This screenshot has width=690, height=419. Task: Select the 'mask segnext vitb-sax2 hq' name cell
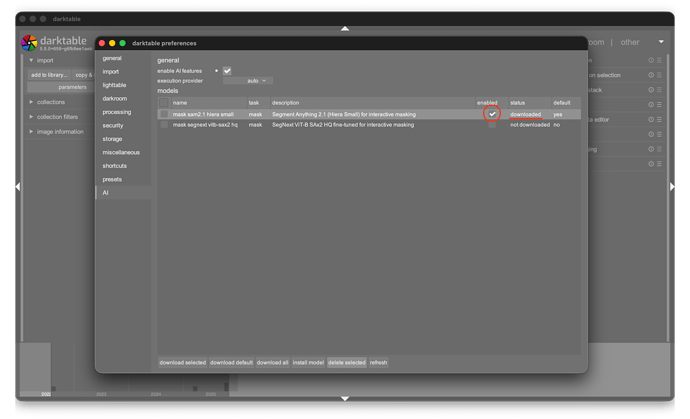(x=205, y=125)
